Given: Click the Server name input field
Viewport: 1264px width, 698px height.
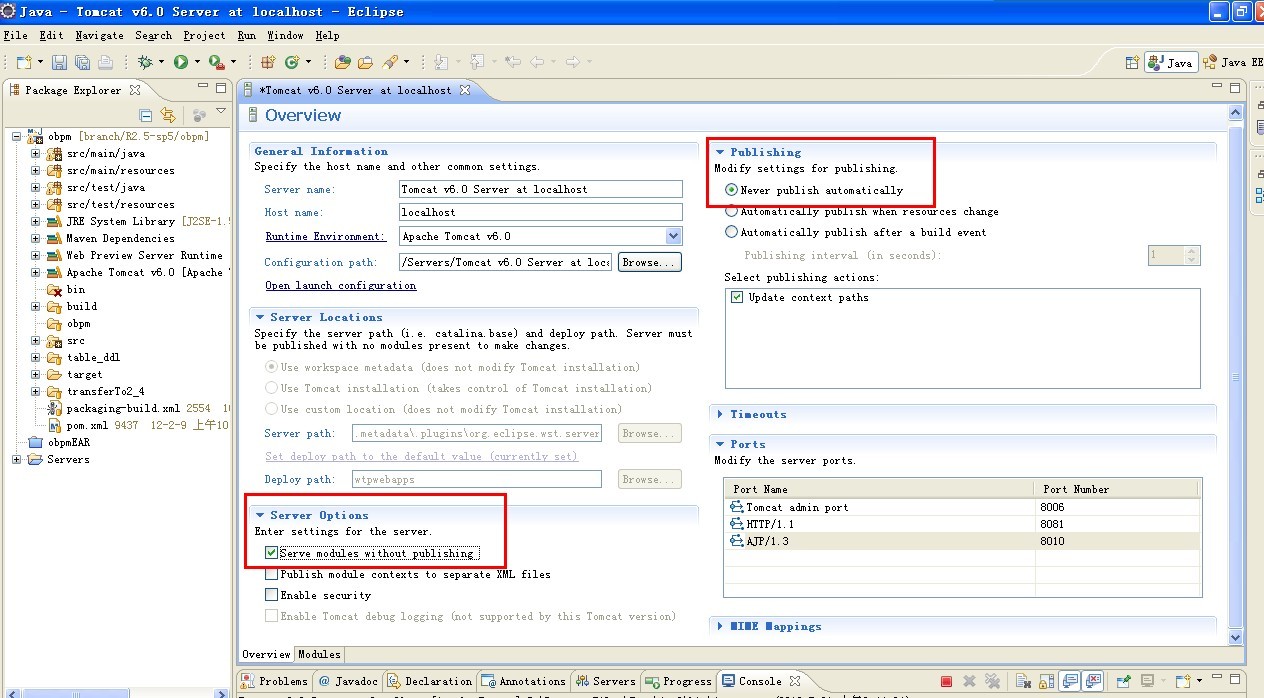Looking at the screenshot, I should (540, 189).
